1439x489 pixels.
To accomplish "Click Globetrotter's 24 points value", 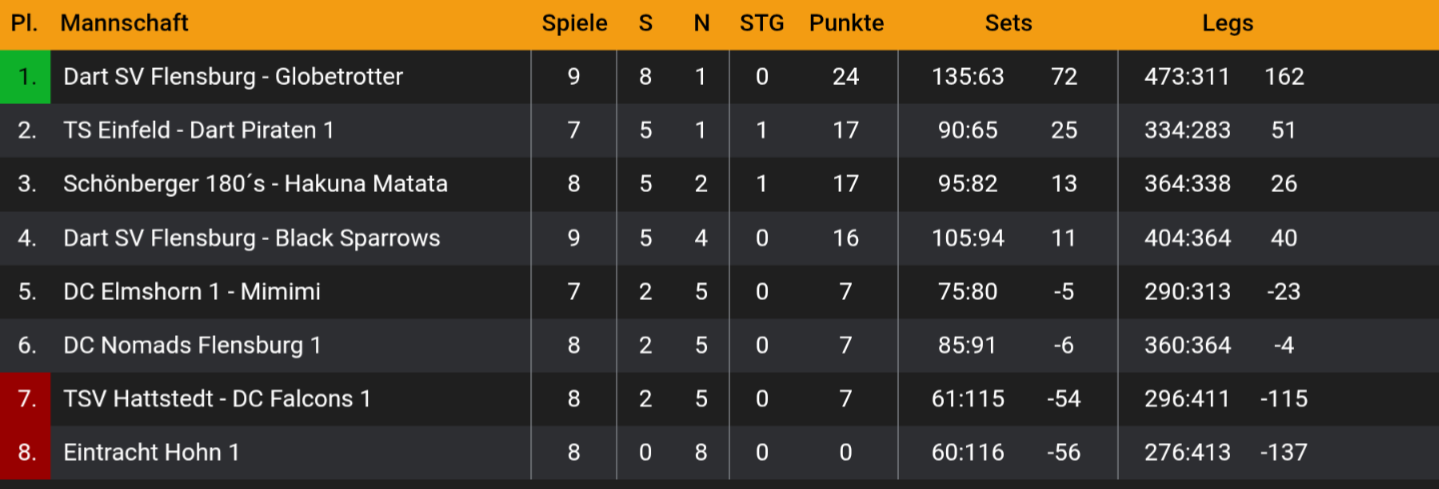I will point(845,77).
